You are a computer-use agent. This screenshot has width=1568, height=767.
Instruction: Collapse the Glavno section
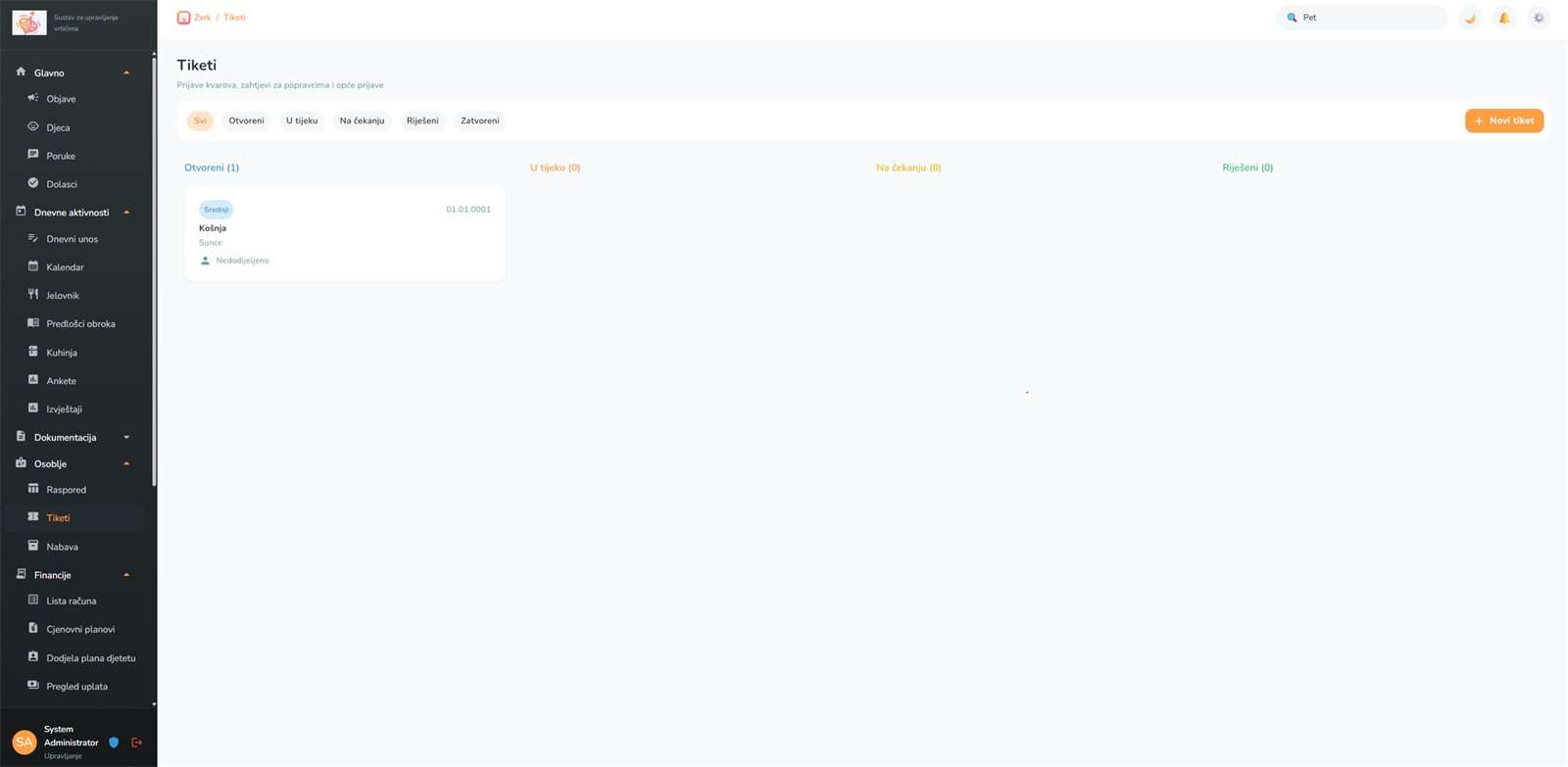(x=126, y=72)
